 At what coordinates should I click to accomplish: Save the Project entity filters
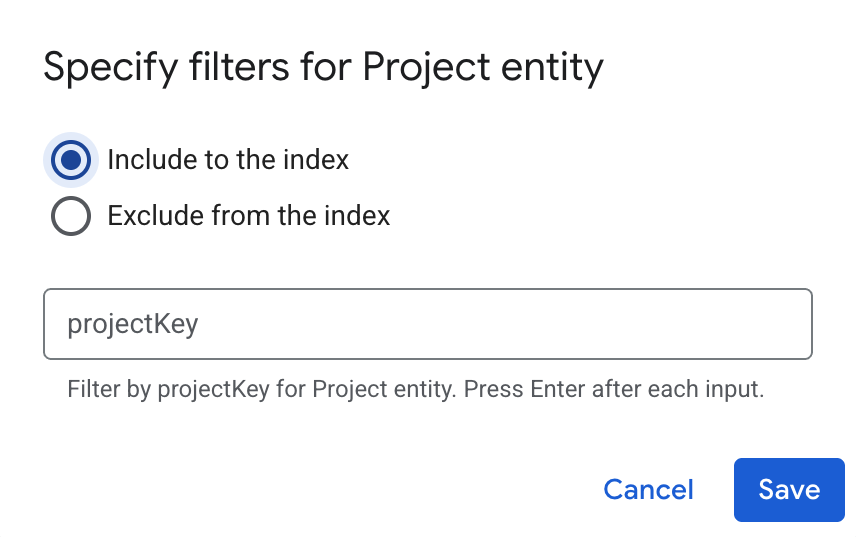tap(789, 490)
